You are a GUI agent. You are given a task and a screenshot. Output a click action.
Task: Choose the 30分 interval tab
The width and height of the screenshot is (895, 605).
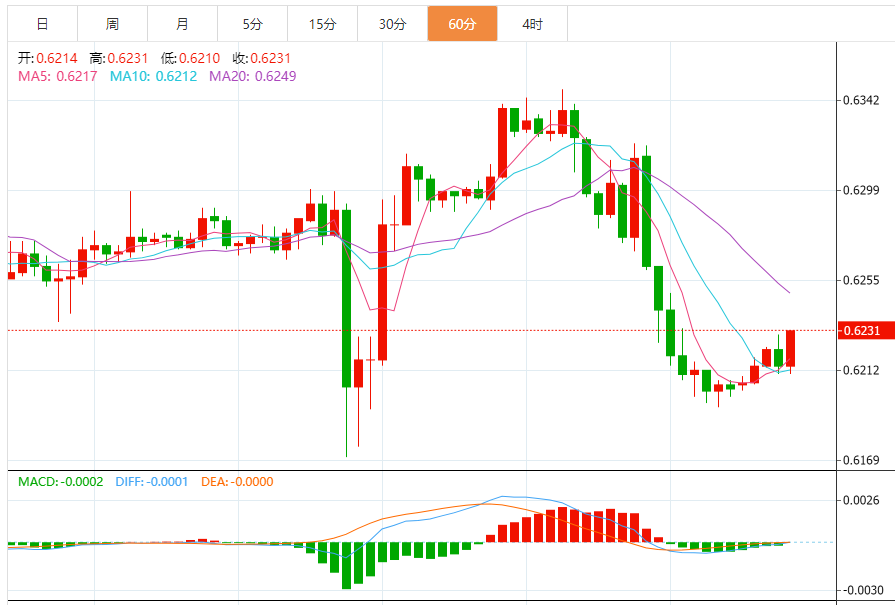tap(392, 24)
